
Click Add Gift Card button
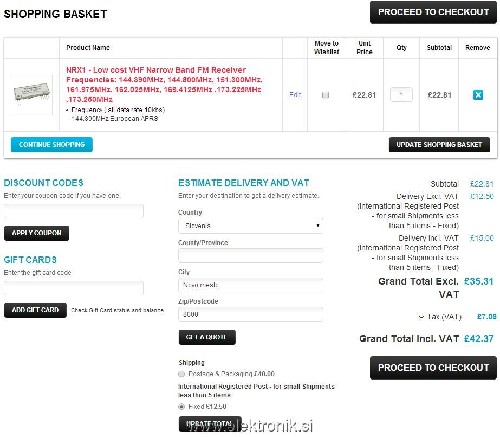(x=35, y=310)
